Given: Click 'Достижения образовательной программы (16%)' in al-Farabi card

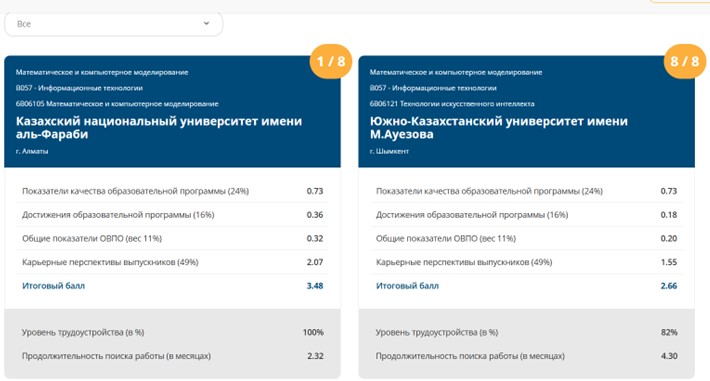Looking at the screenshot, I should (x=118, y=215).
